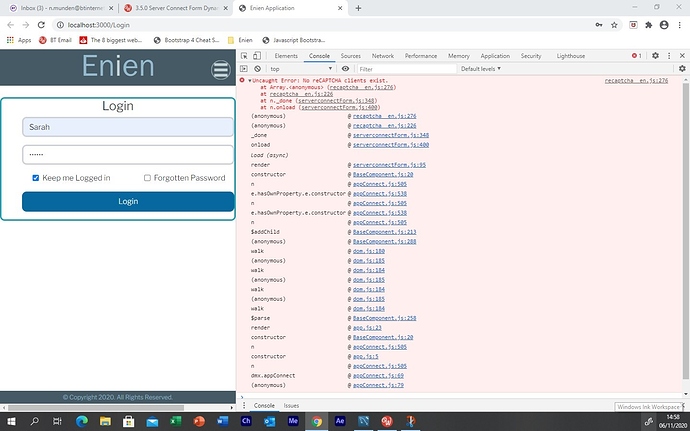Show the console sidebar icon
The width and height of the screenshot is (690, 431).
point(244,69)
